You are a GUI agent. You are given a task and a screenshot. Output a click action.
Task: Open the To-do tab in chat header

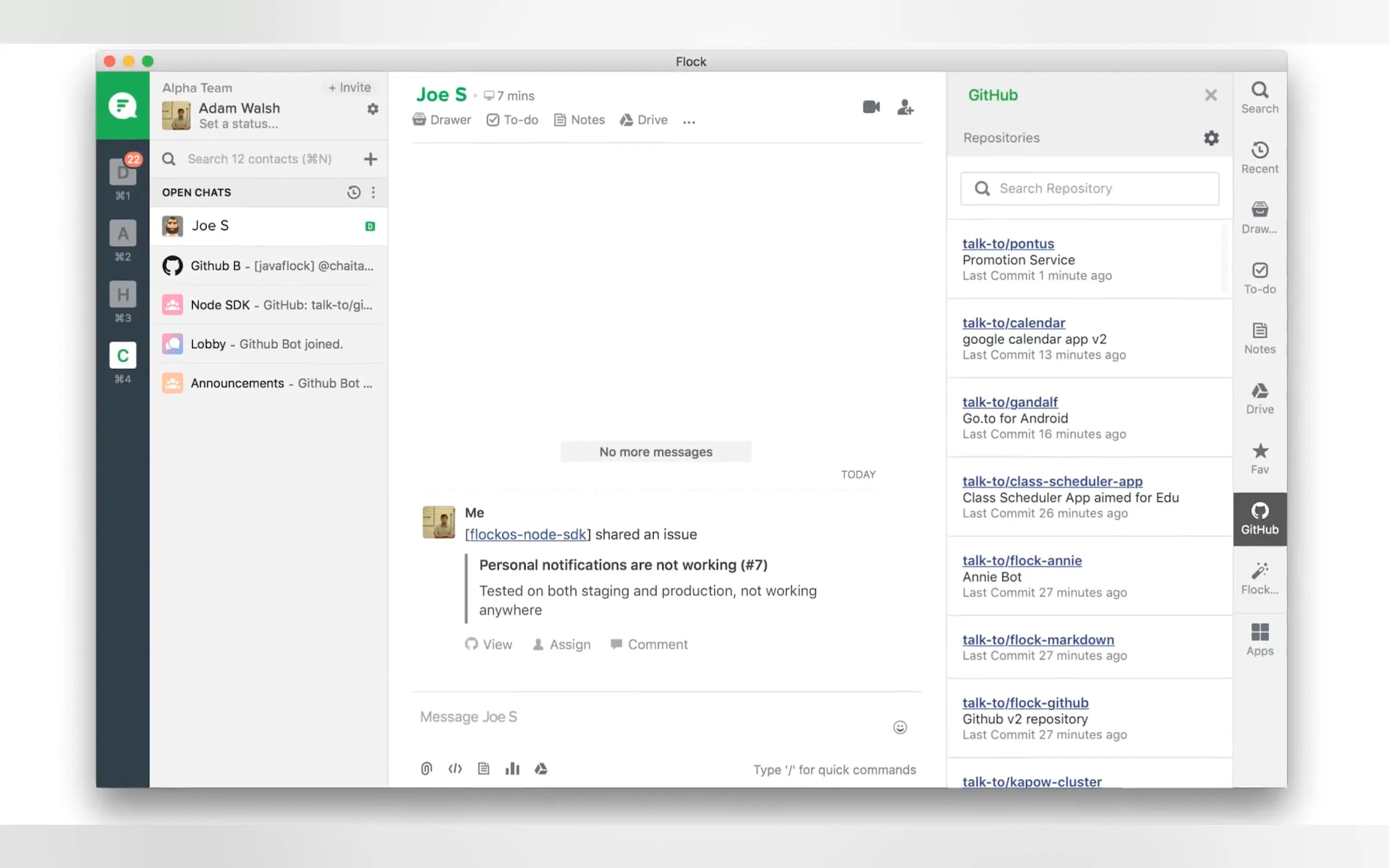coord(512,120)
